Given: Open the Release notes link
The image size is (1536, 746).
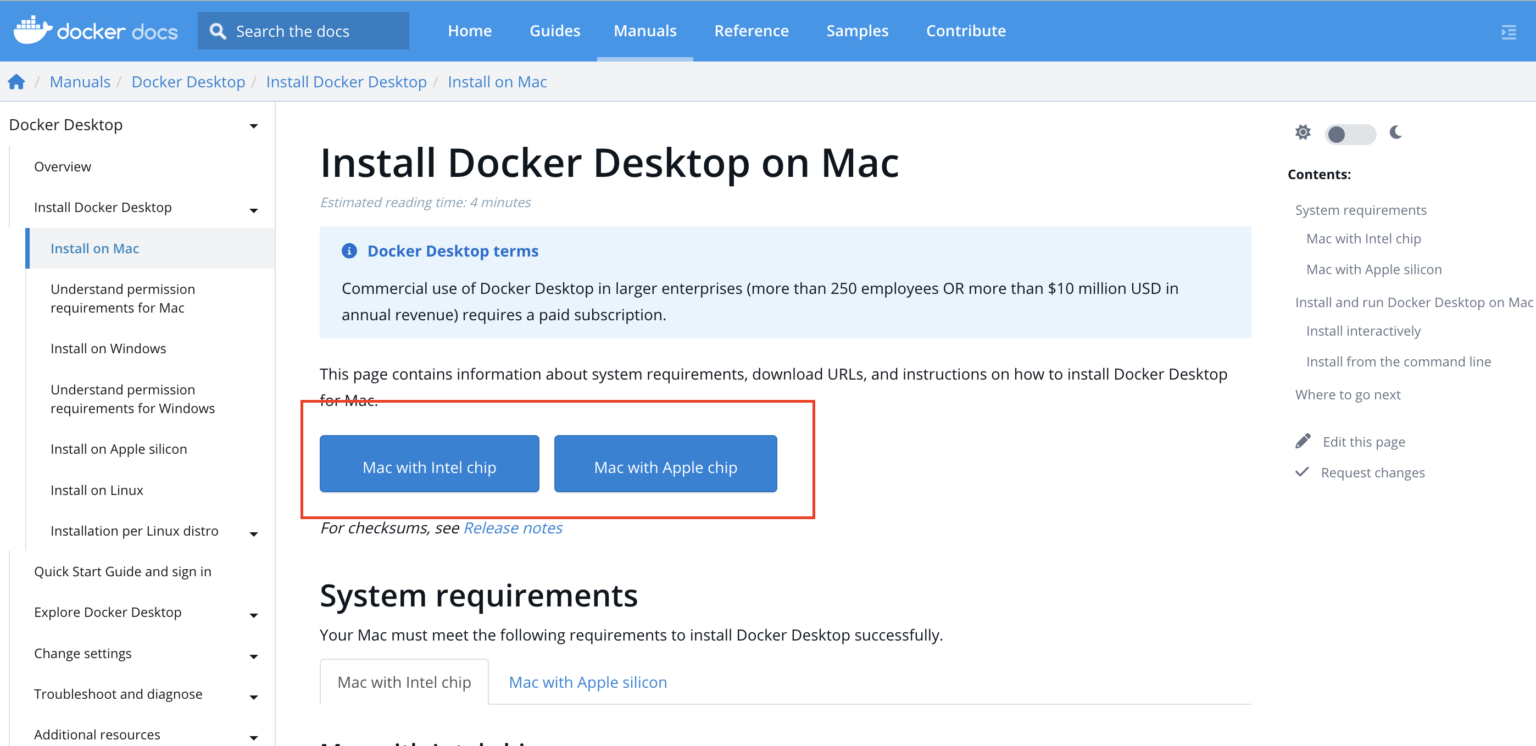Looking at the screenshot, I should pos(512,528).
